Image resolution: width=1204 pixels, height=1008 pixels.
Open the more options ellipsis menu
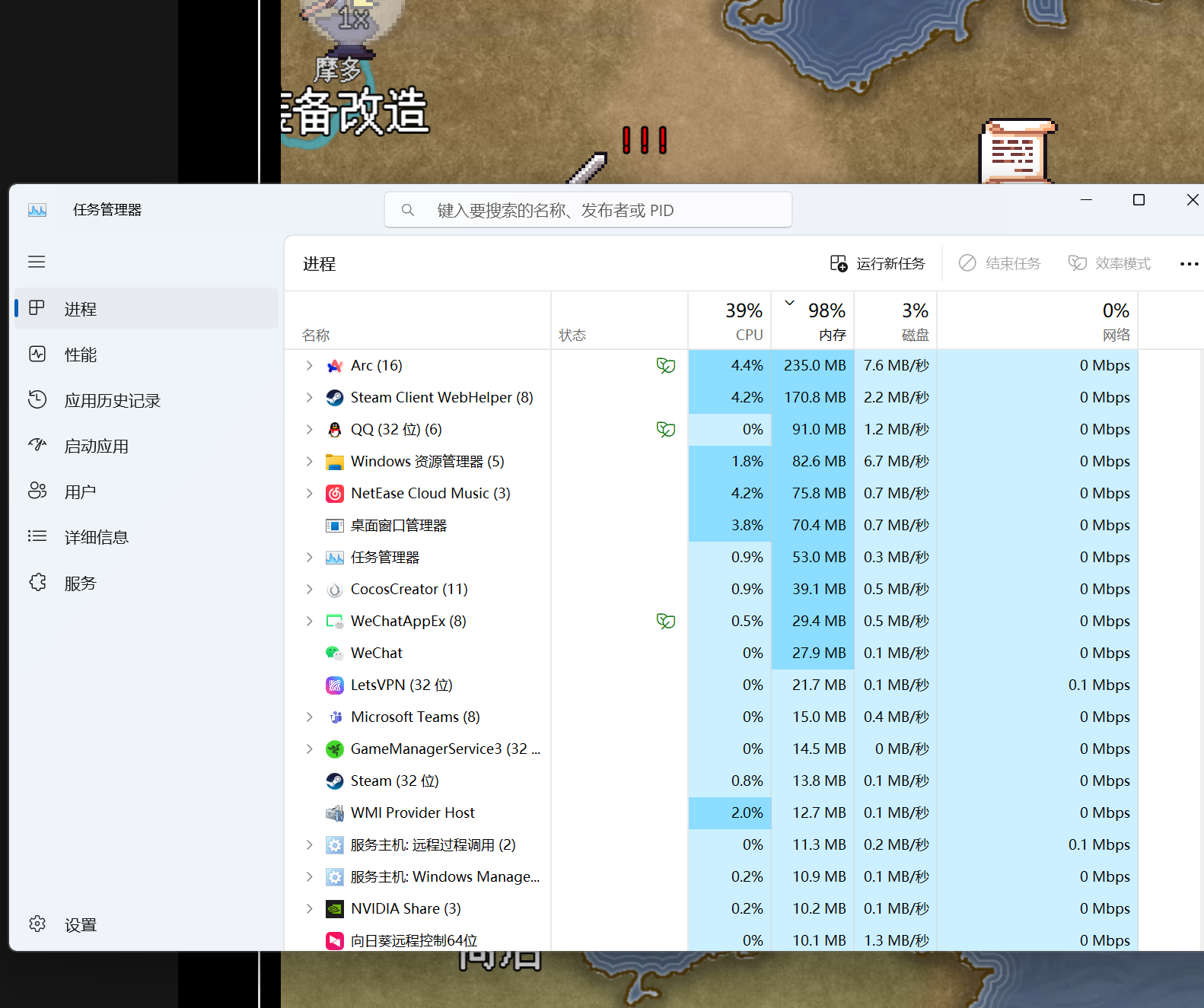click(x=1189, y=264)
